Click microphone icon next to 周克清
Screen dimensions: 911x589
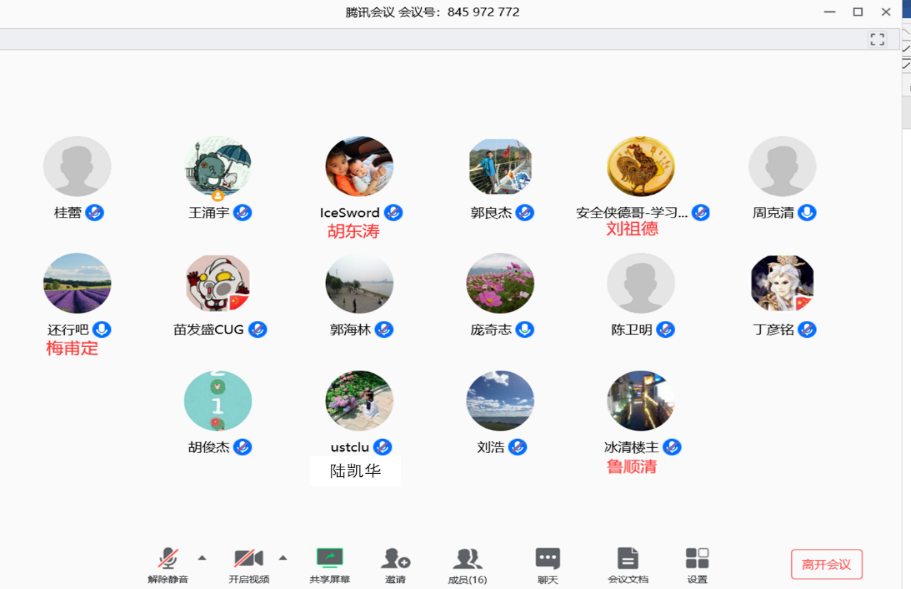806,212
